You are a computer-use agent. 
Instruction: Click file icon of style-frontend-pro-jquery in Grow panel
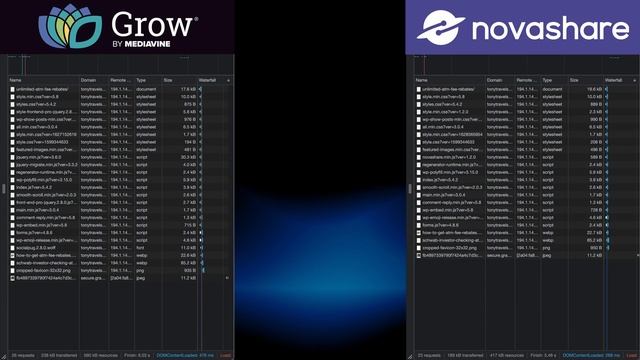[x=12, y=112]
